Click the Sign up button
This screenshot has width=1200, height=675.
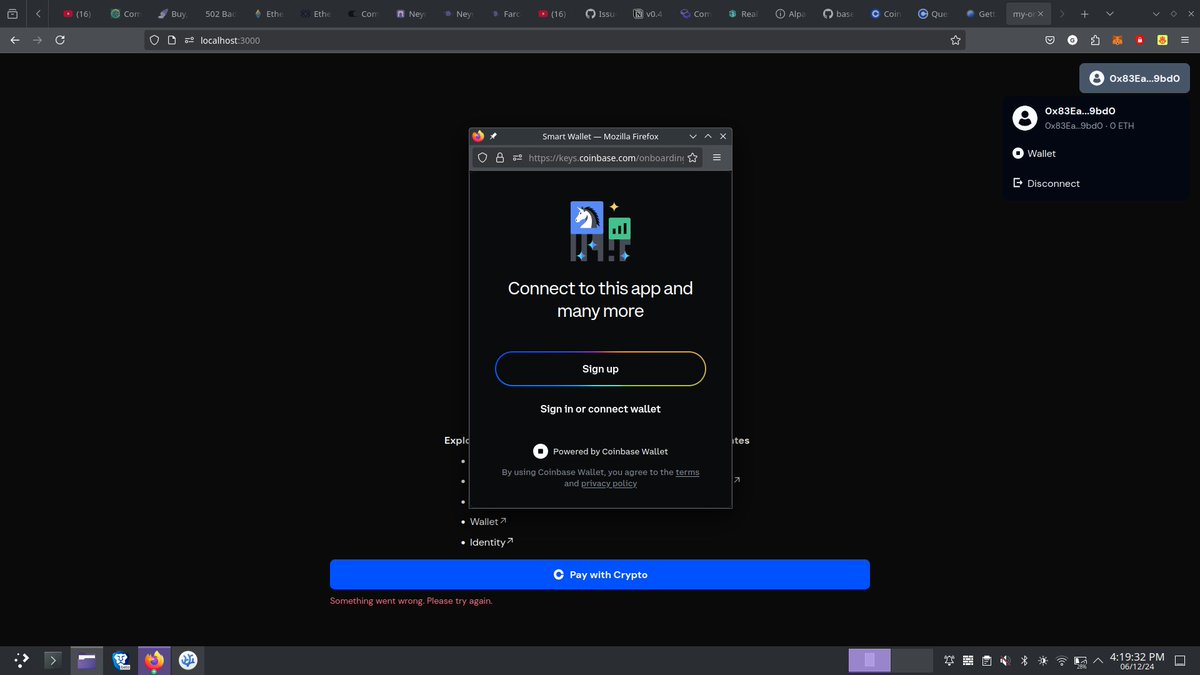600,369
